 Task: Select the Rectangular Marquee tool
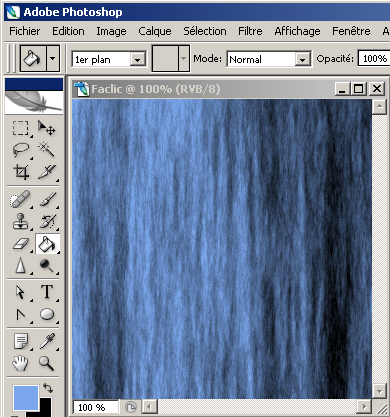pyautogui.click(x=20, y=128)
